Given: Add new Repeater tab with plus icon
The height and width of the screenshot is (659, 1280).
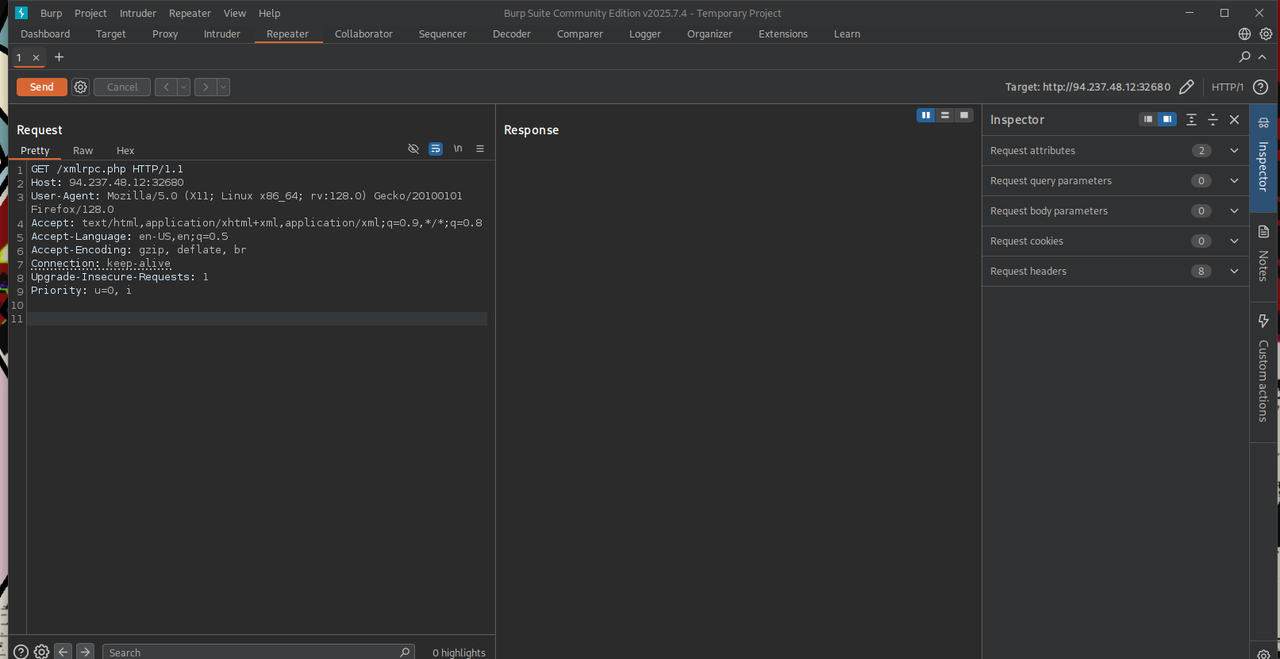Looking at the screenshot, I should click(59, 57).
